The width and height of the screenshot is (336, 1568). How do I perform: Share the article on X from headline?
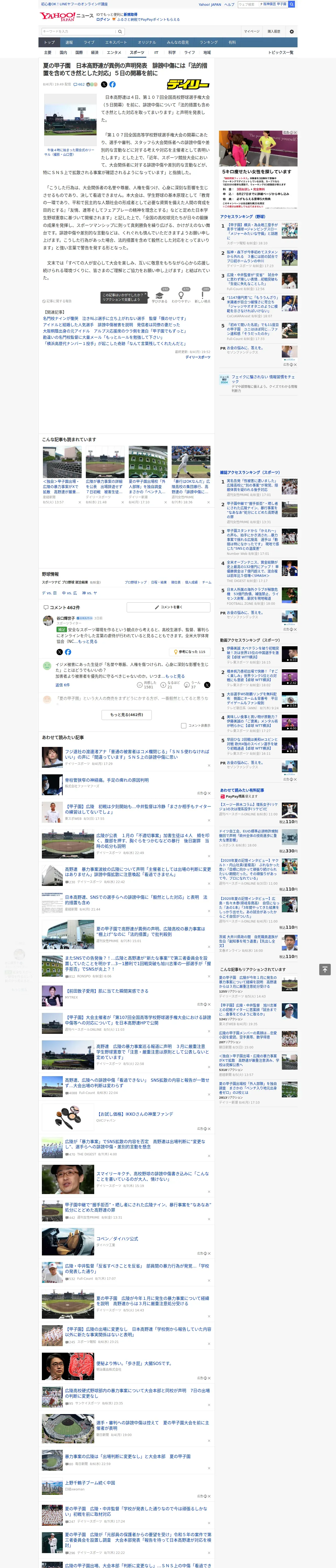pyautogui.click(x=104, y=85)
